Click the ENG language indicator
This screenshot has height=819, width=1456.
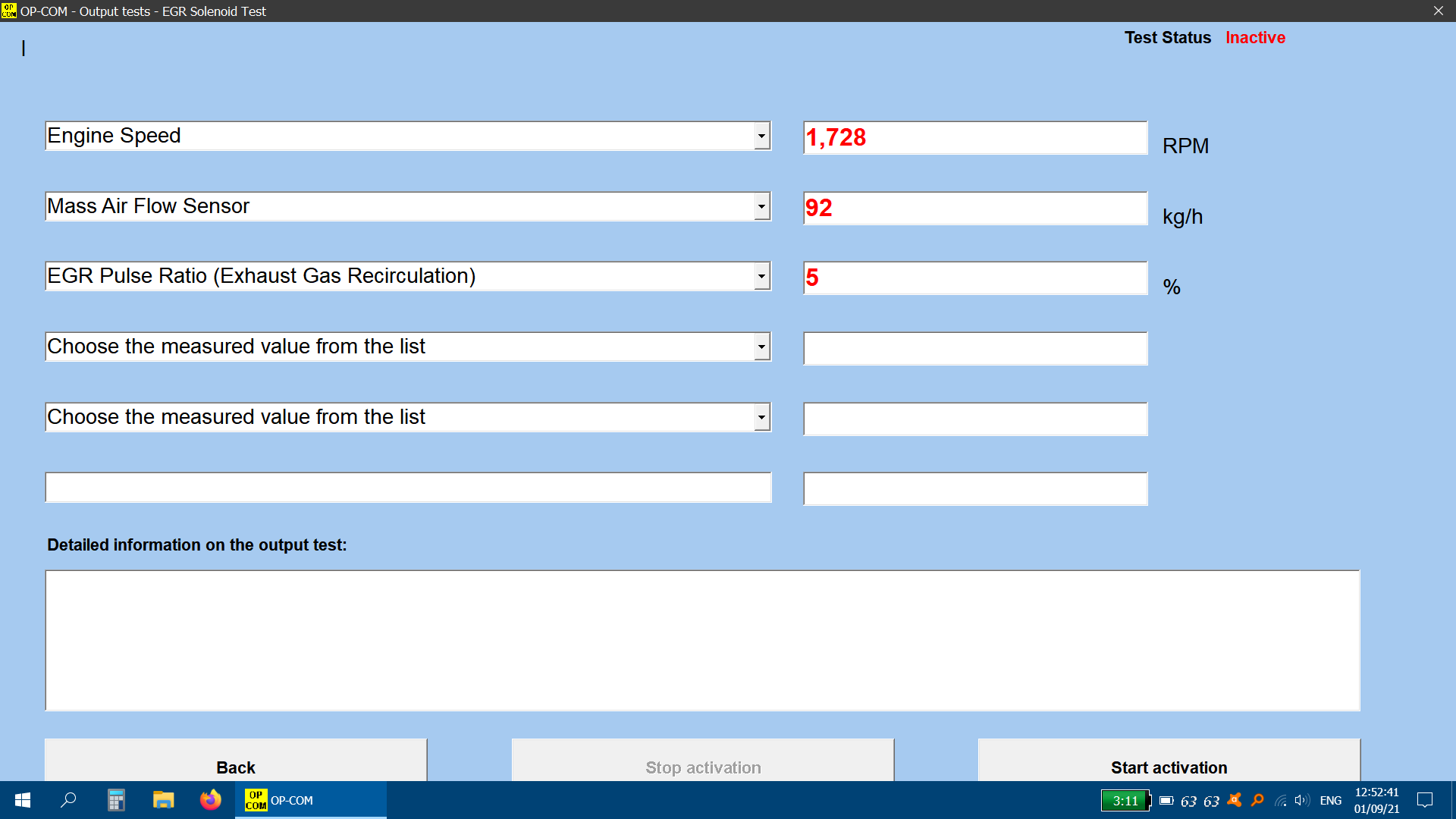(x=1330, y=800)
